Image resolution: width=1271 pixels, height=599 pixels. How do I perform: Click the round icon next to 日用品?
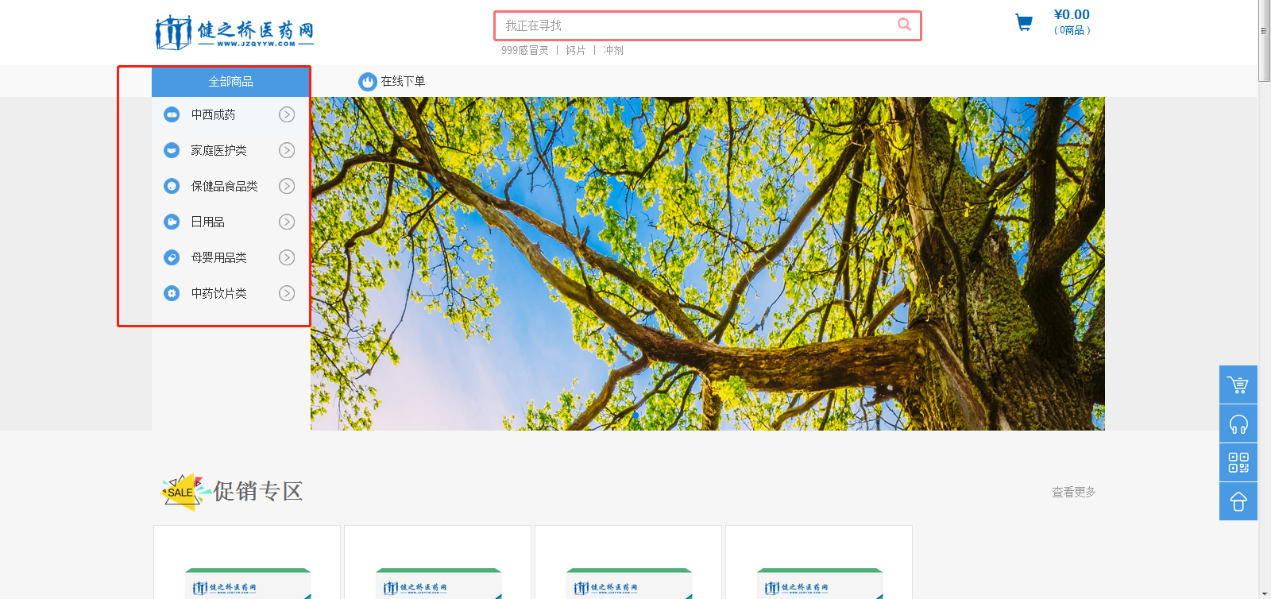(x=171, y=222)
